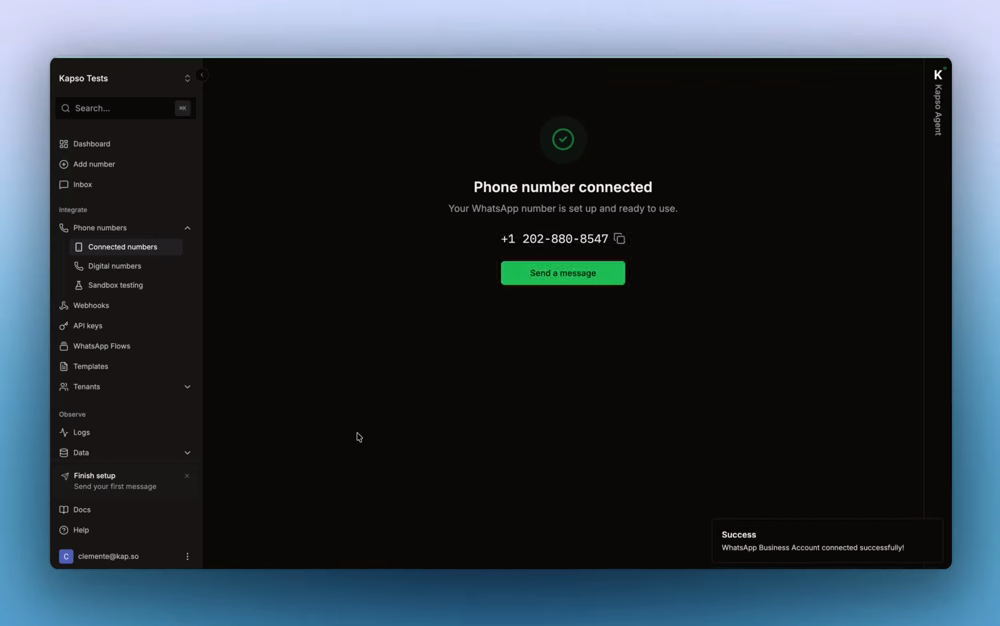Click the clemente@kap.so account email
Screen dimensions: 1000x626
[108, 557]
